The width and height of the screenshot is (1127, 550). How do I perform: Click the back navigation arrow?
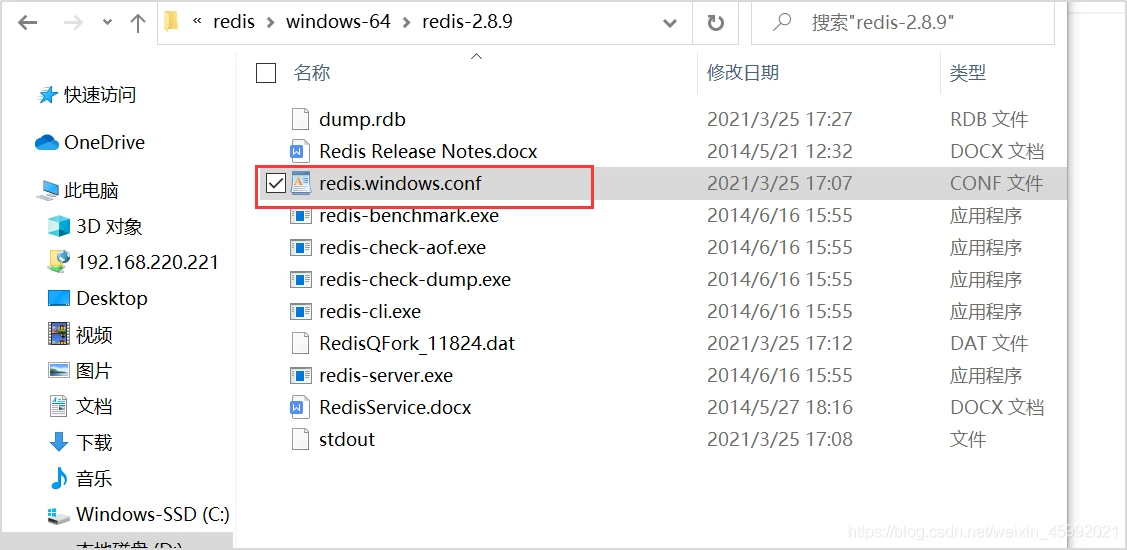point(27,22)
